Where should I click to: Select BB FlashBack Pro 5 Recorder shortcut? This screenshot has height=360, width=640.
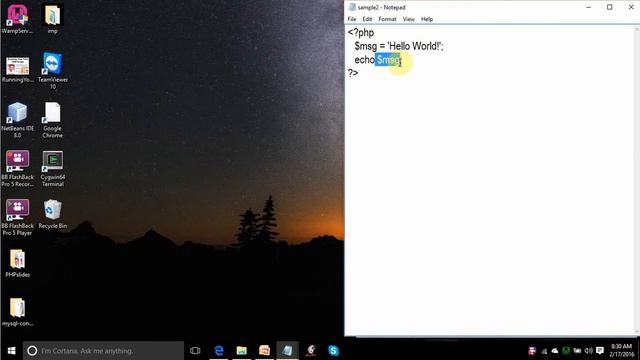pyautogui.click(x=17, y=168)
